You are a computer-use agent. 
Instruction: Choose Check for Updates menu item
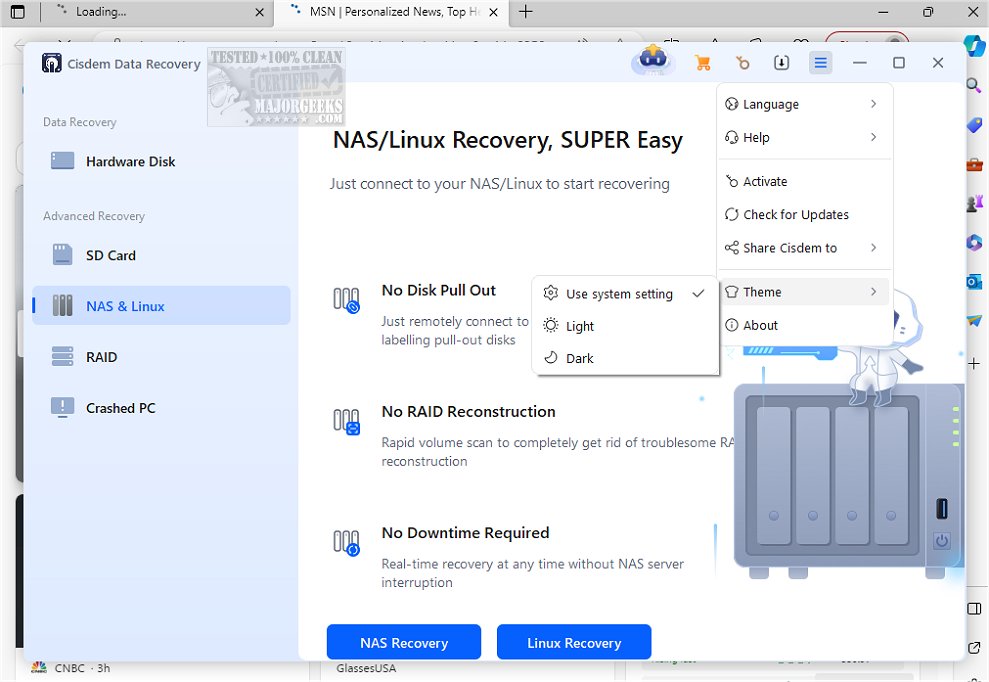pyautogui.click(x=804, y=215)
